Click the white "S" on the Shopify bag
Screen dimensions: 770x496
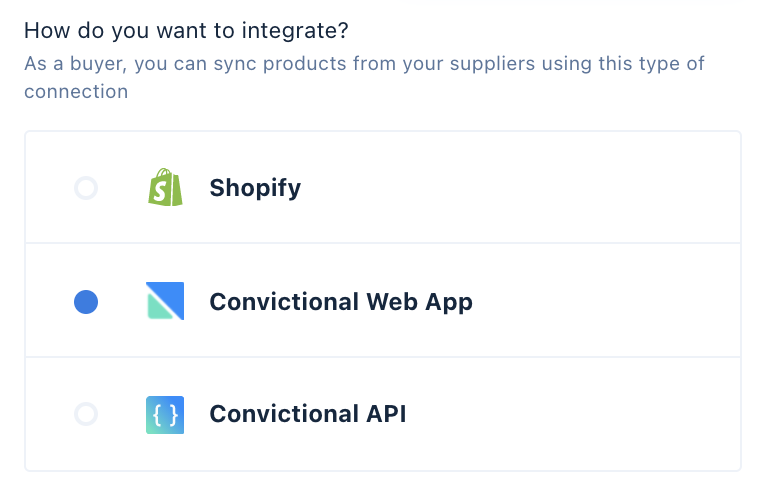160,191
